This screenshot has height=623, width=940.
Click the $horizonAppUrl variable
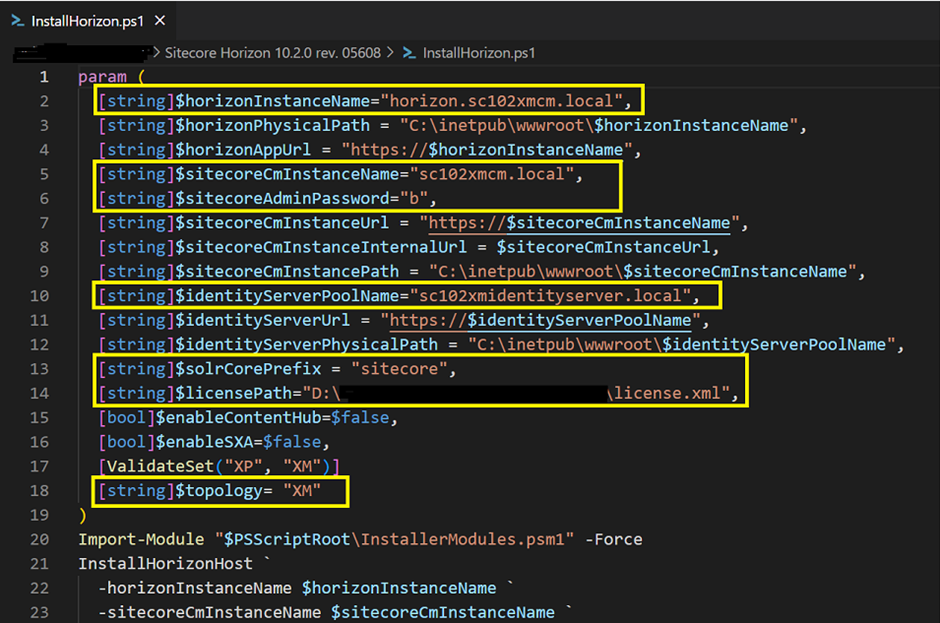click(x=243, y=149)
